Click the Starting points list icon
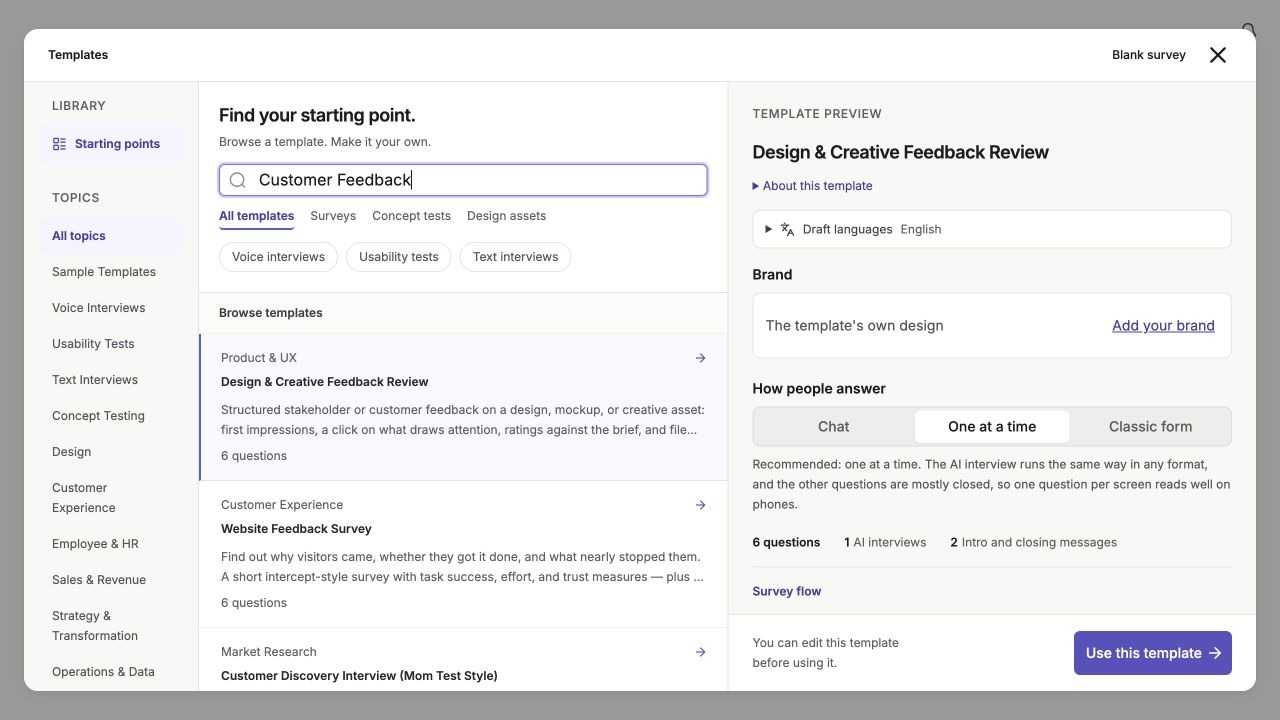Viewport: 1280px width, 720px height. [x=59, y=144]
